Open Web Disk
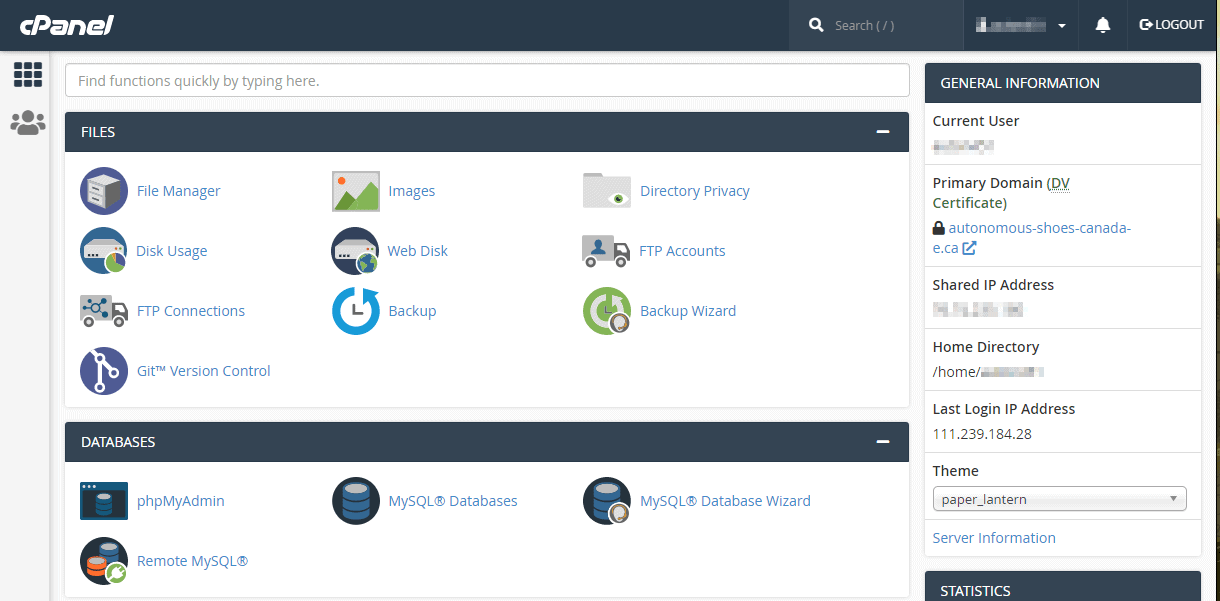 point(417,250)
